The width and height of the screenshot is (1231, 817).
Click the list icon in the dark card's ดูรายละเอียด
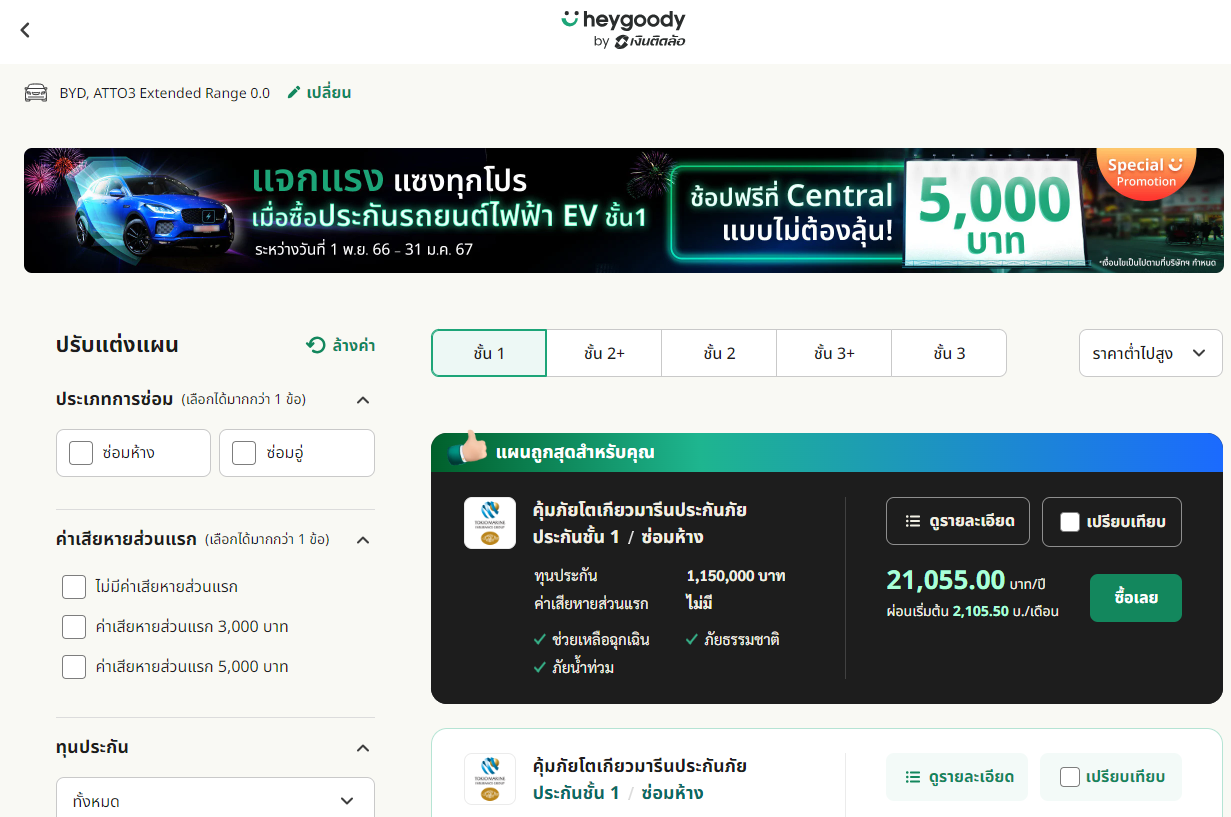pos(912,521)
